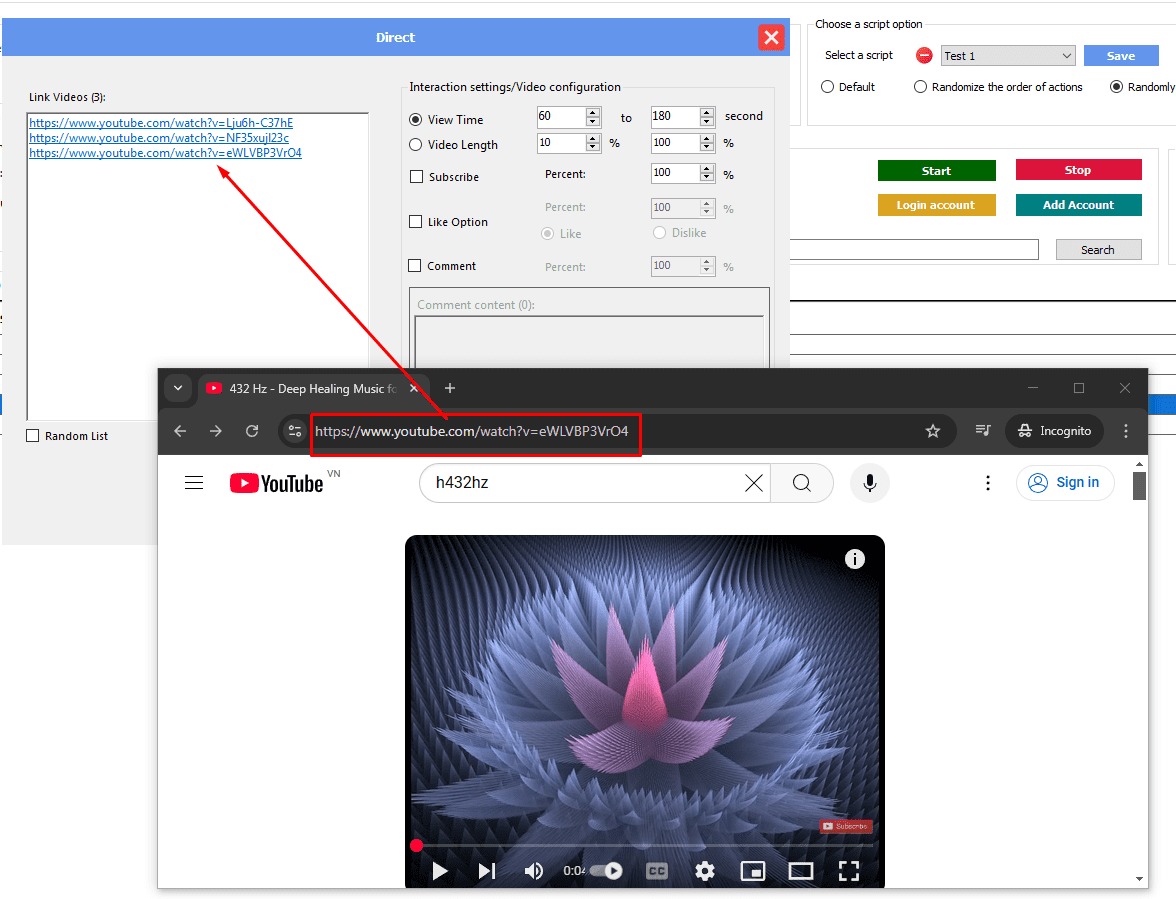Image resolution: width=1176 pixels, height=899 pixels.
Task: Open YouTube settings three-dot menu
Action: 988,483
